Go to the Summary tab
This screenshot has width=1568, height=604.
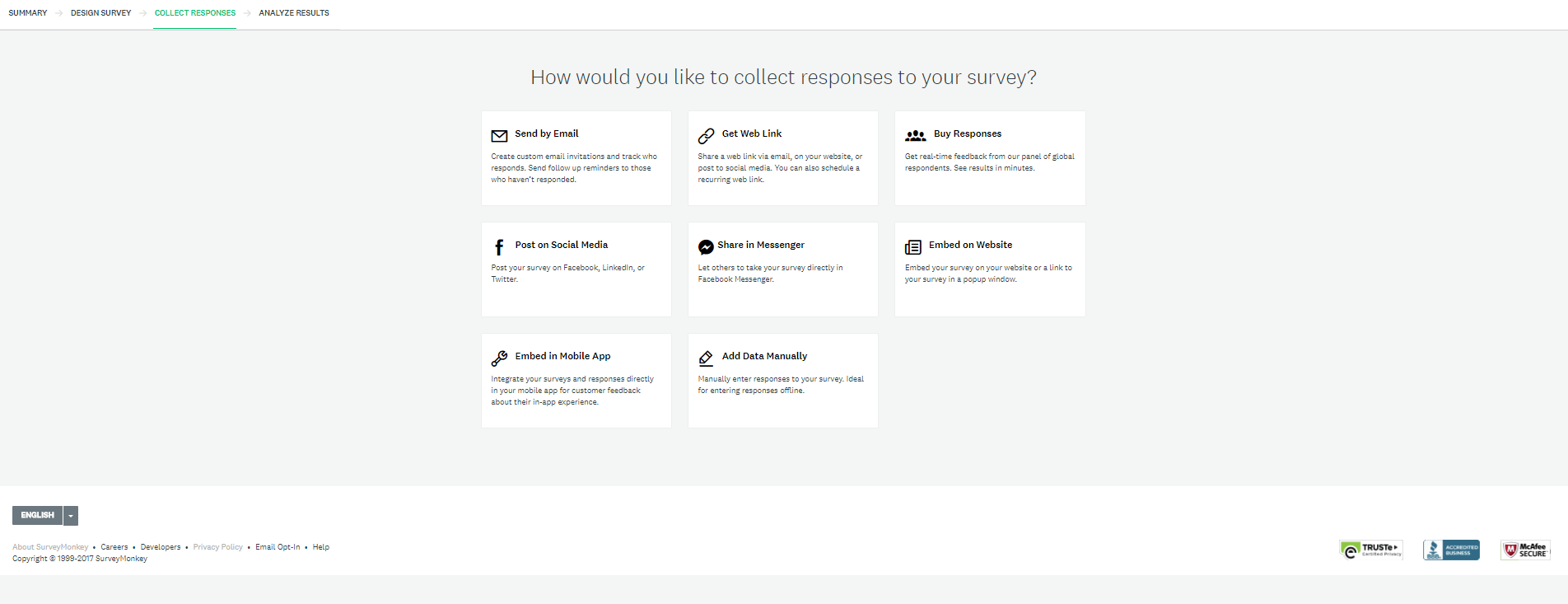tap(28, 13)
